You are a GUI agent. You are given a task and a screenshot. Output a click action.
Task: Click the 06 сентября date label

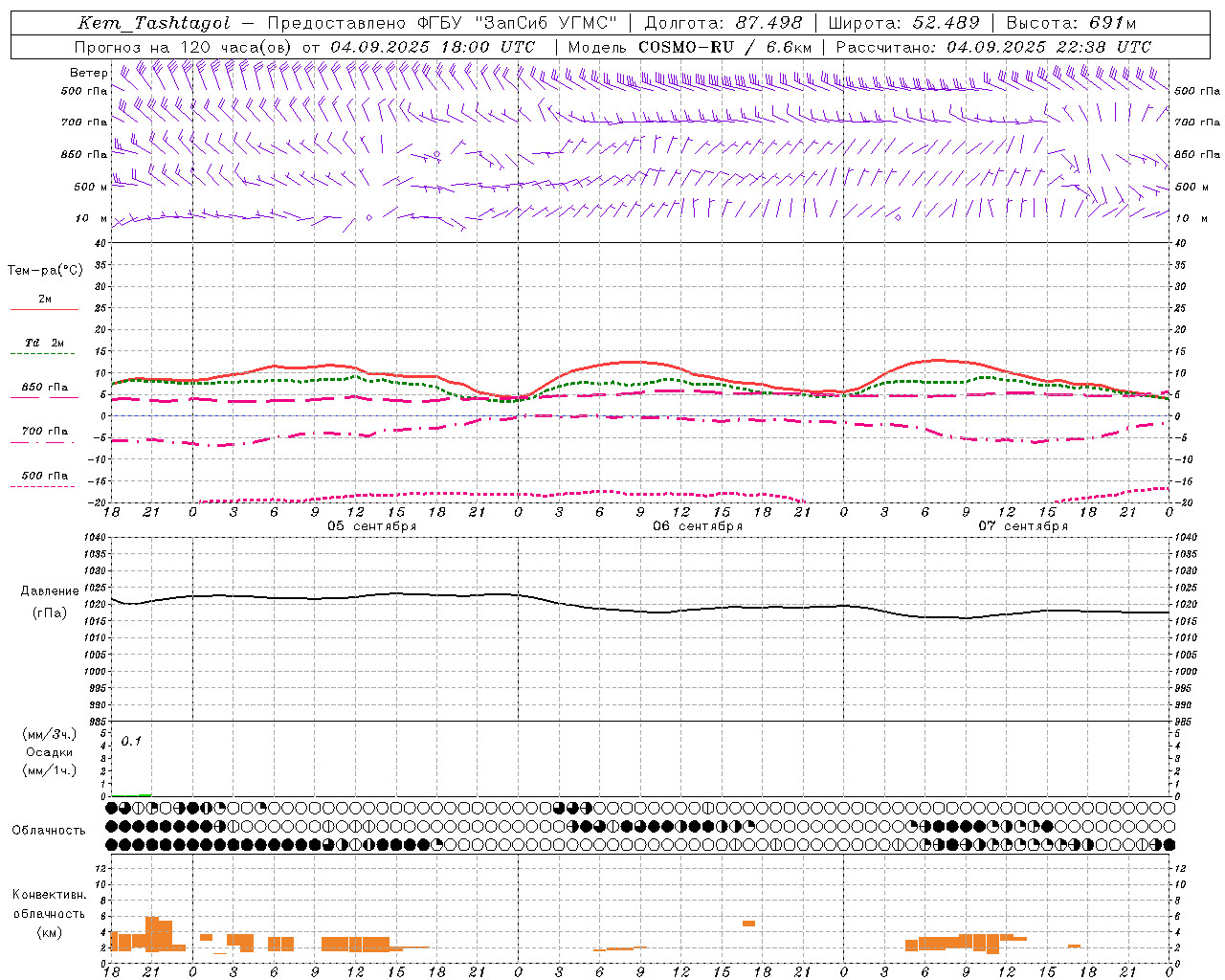click(x=698, y=526)
